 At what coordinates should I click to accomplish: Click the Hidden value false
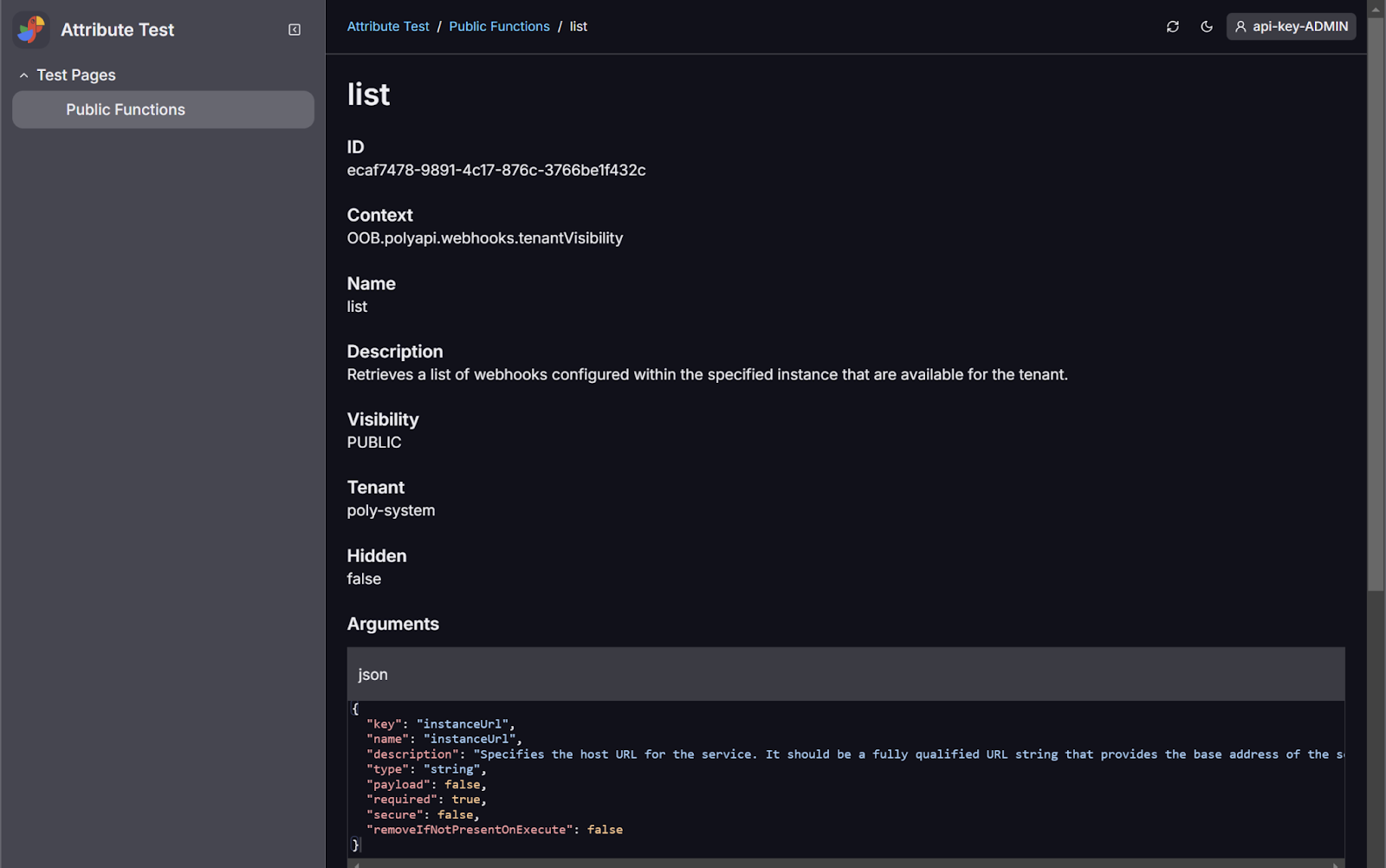tap(364, 579)
